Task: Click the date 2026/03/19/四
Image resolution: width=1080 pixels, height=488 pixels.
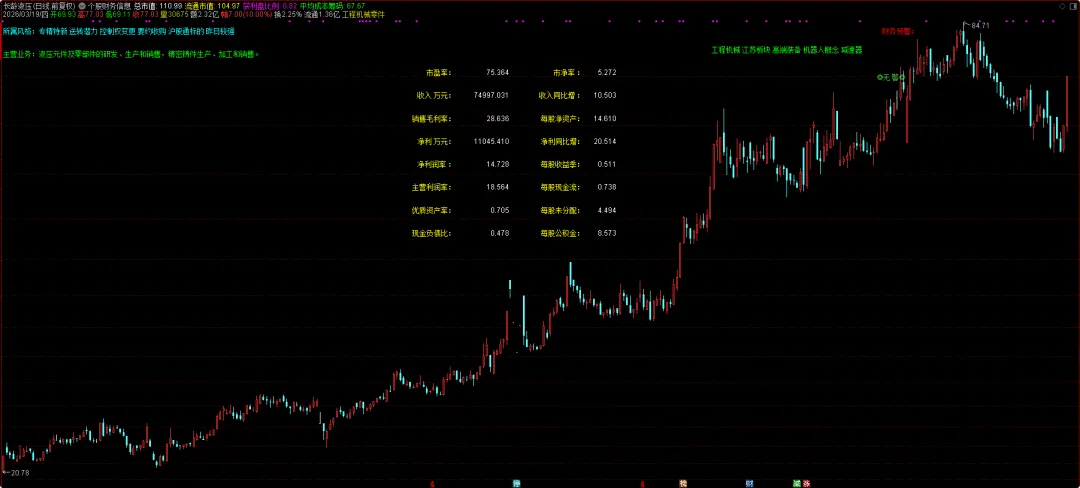Action: click(25, 14)
